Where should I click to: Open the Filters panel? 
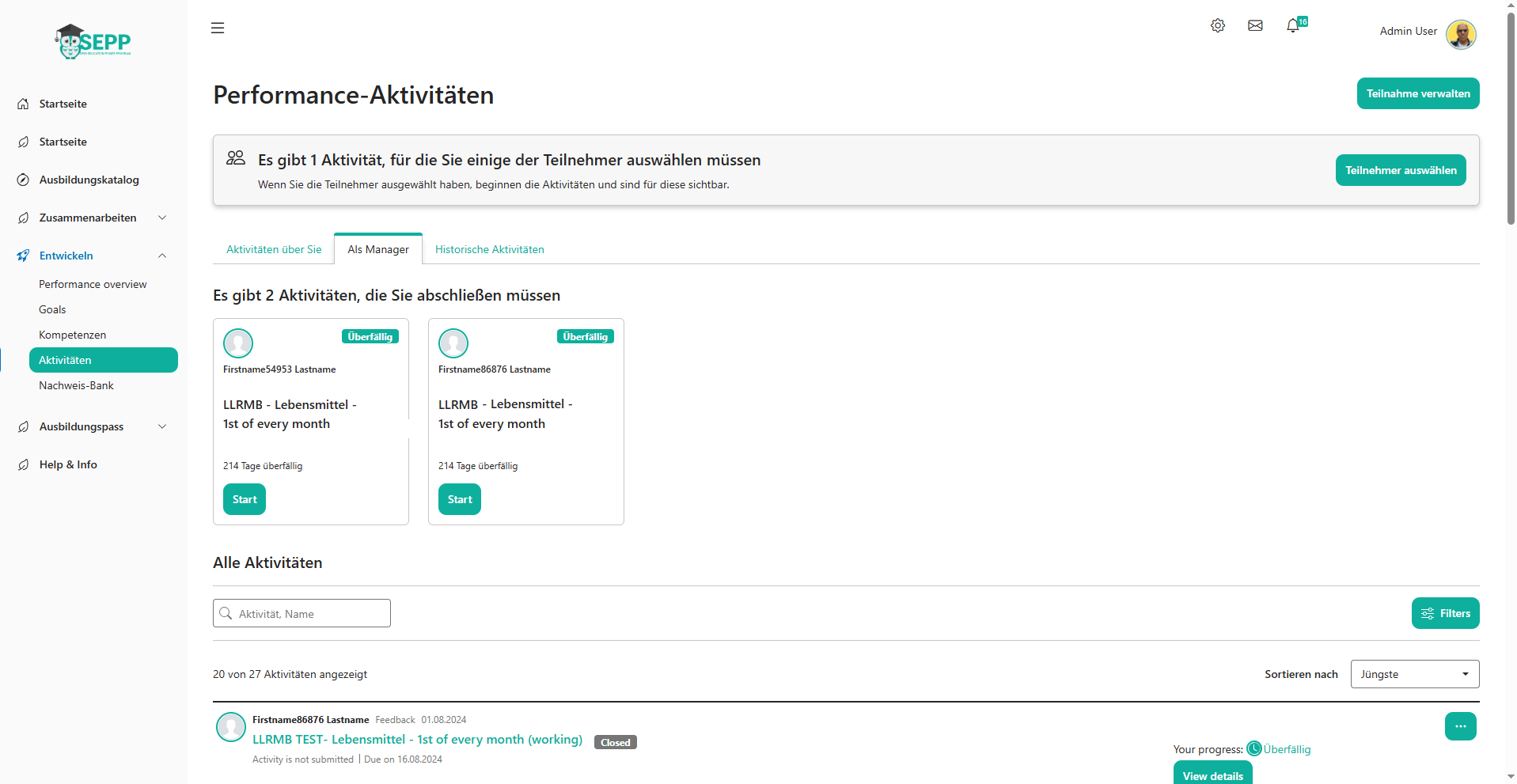1445,613
